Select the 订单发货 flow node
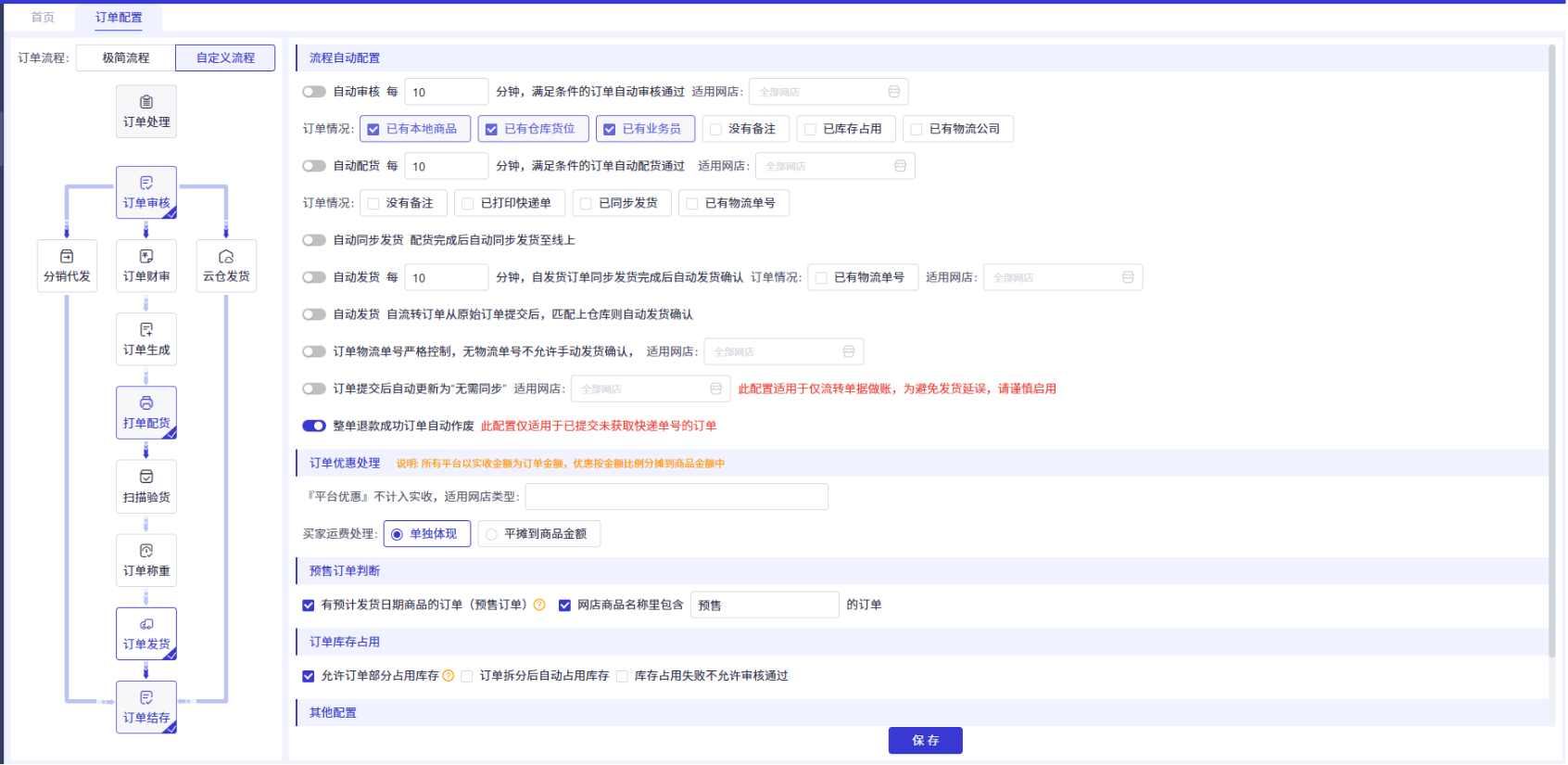Screen dimensions: 1568x765 (x=146, y=633)
